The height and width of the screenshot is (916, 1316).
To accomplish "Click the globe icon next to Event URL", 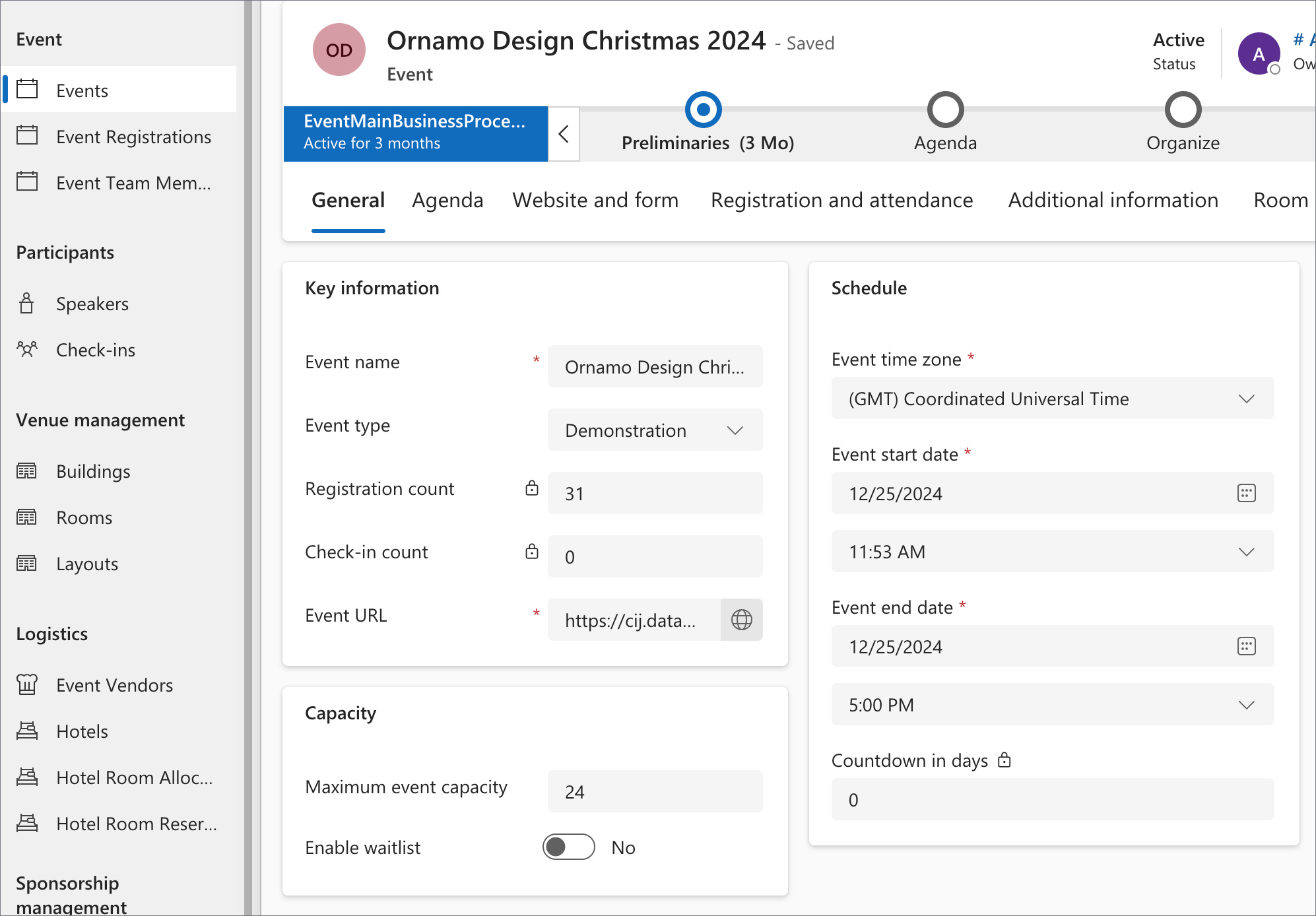I will [x=742, y=620].
